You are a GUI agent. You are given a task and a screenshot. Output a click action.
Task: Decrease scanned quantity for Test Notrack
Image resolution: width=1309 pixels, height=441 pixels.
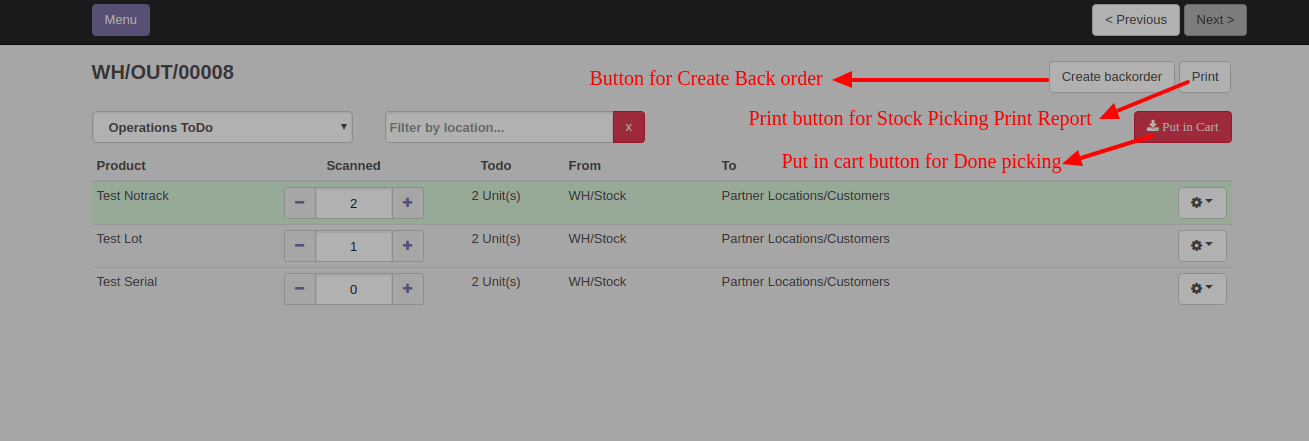[x=300, y=203]
